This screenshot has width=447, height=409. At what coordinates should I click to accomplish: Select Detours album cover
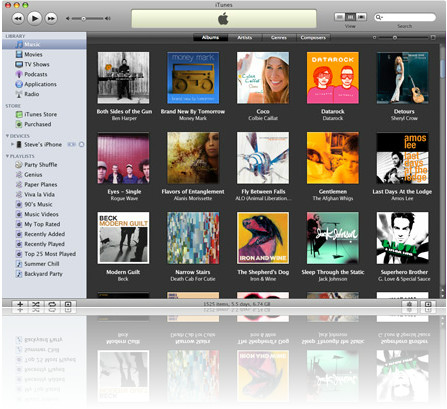coord(402,78)
